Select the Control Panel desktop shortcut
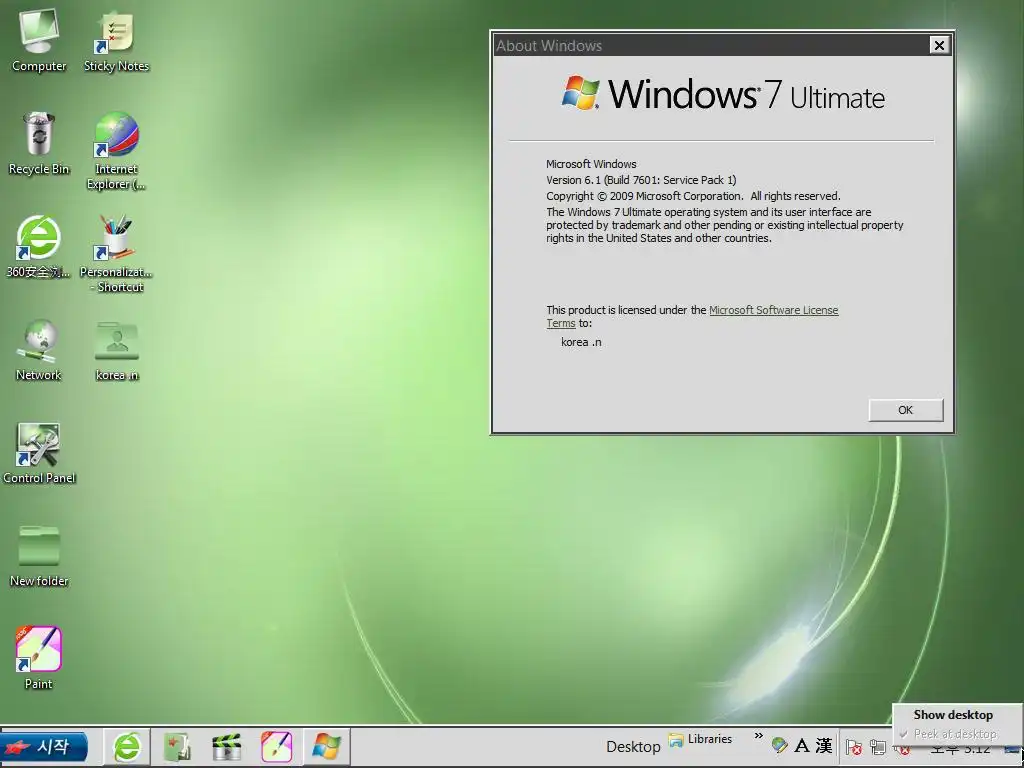This screenshot has height=768, width=1024. (x=39, y=453)
